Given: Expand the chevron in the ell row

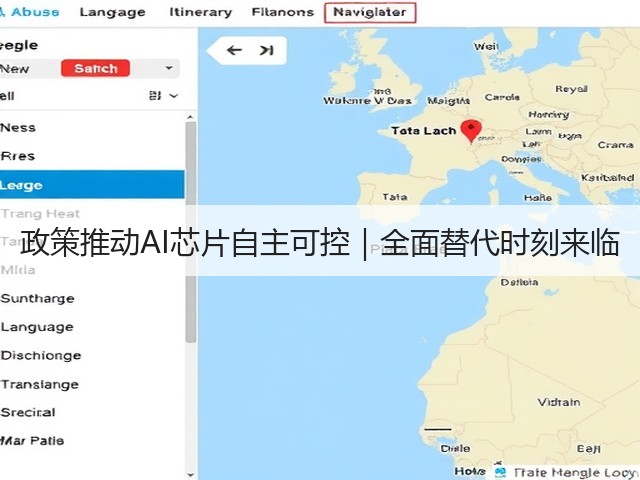Looking at the screenshot, I should pos(174,96).
